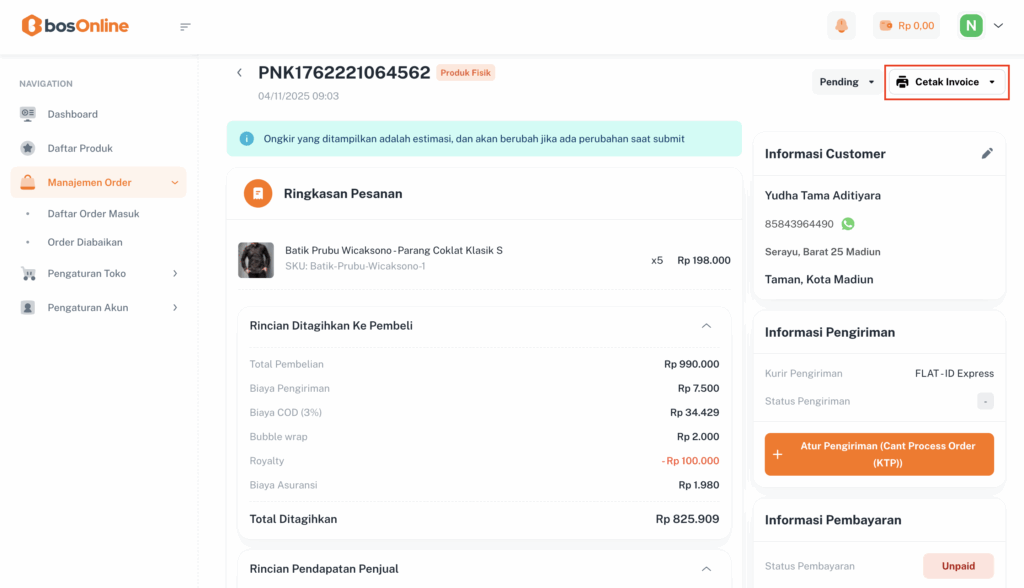Click the green N profile avatar
Image resolution: width=1024 pixels, height=588 pixels.
[x=971, y=26]
